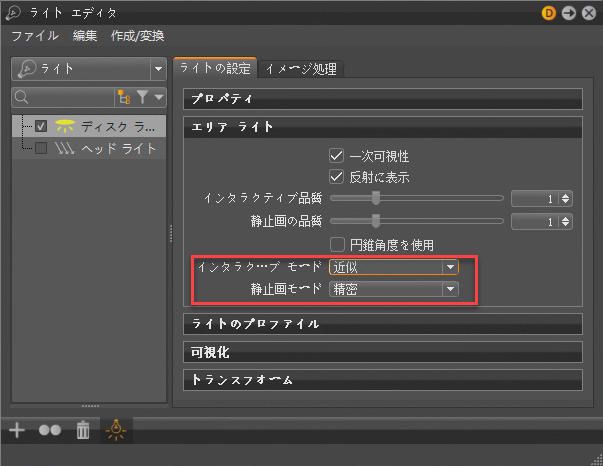Image resolution: width=603 pixels, height=466 pixels.
Task: Collapse the プロパティ section
Action: coord(383,99)
